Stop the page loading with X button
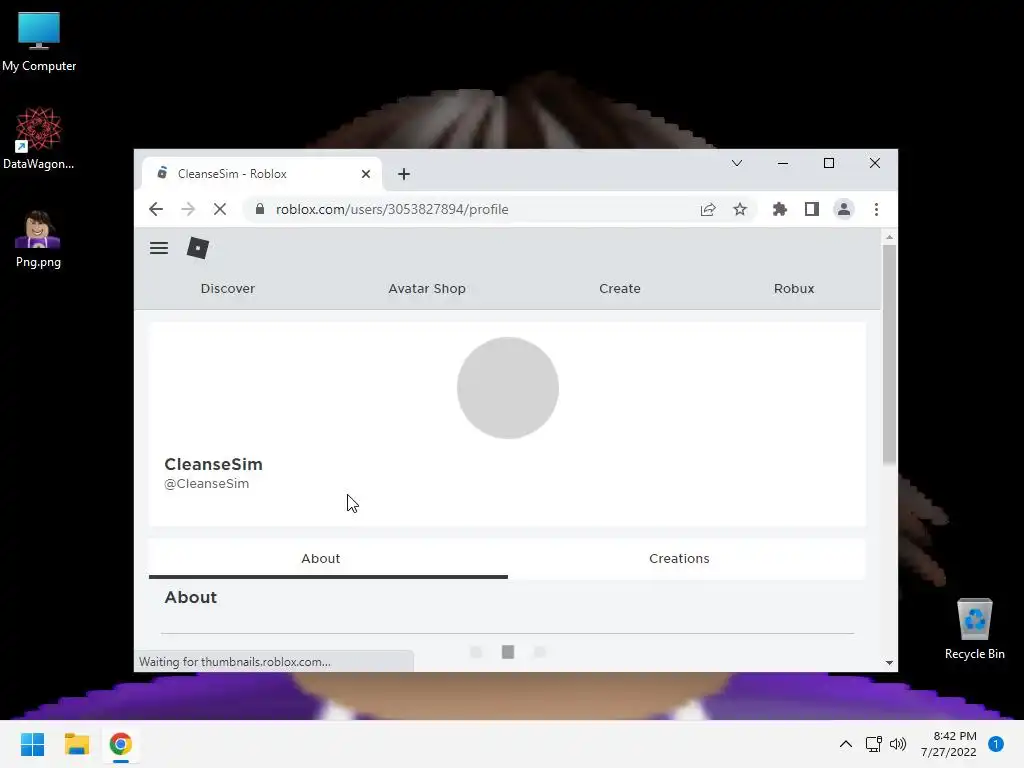 point(220,209)
